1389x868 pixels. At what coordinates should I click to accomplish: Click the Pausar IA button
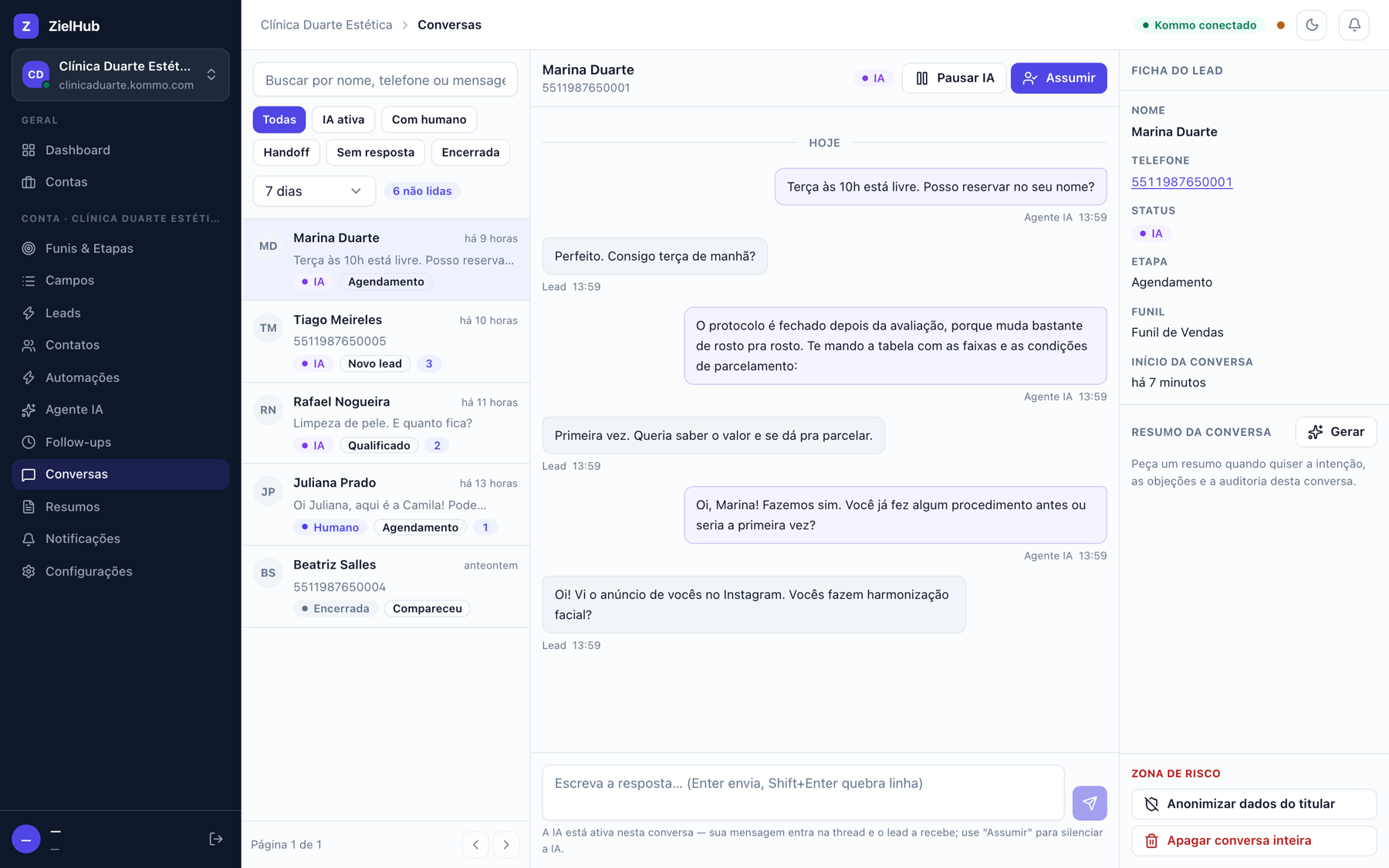(x=954, y=78)
